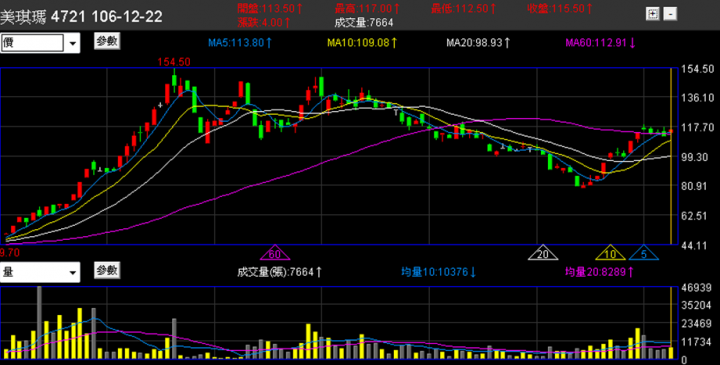Click the zoom-in plus icon
The image size is (720, 365).
[652, 14]
